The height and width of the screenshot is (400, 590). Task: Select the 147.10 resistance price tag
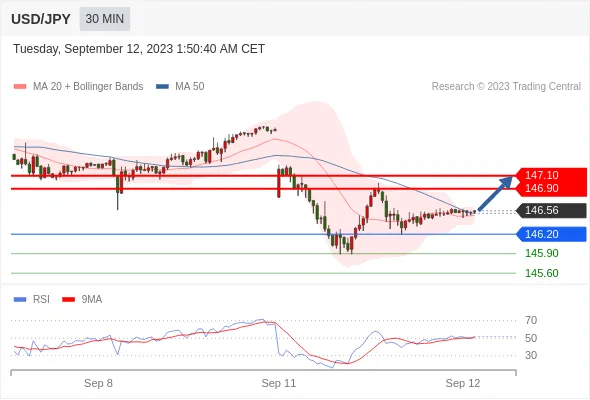pos(551,175)
